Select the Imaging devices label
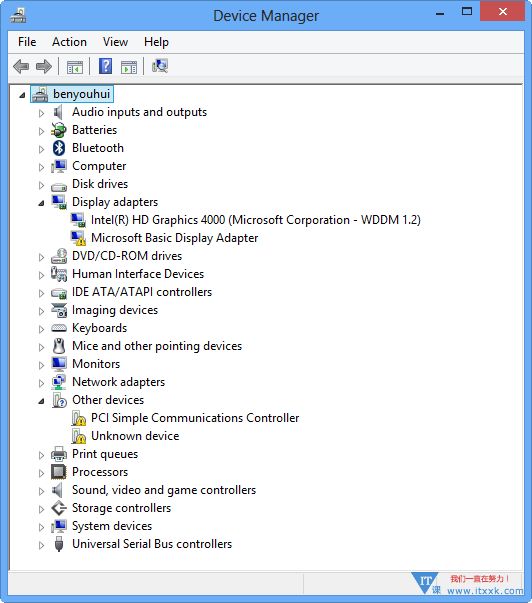The image size is (532, 603). [115, 310]
